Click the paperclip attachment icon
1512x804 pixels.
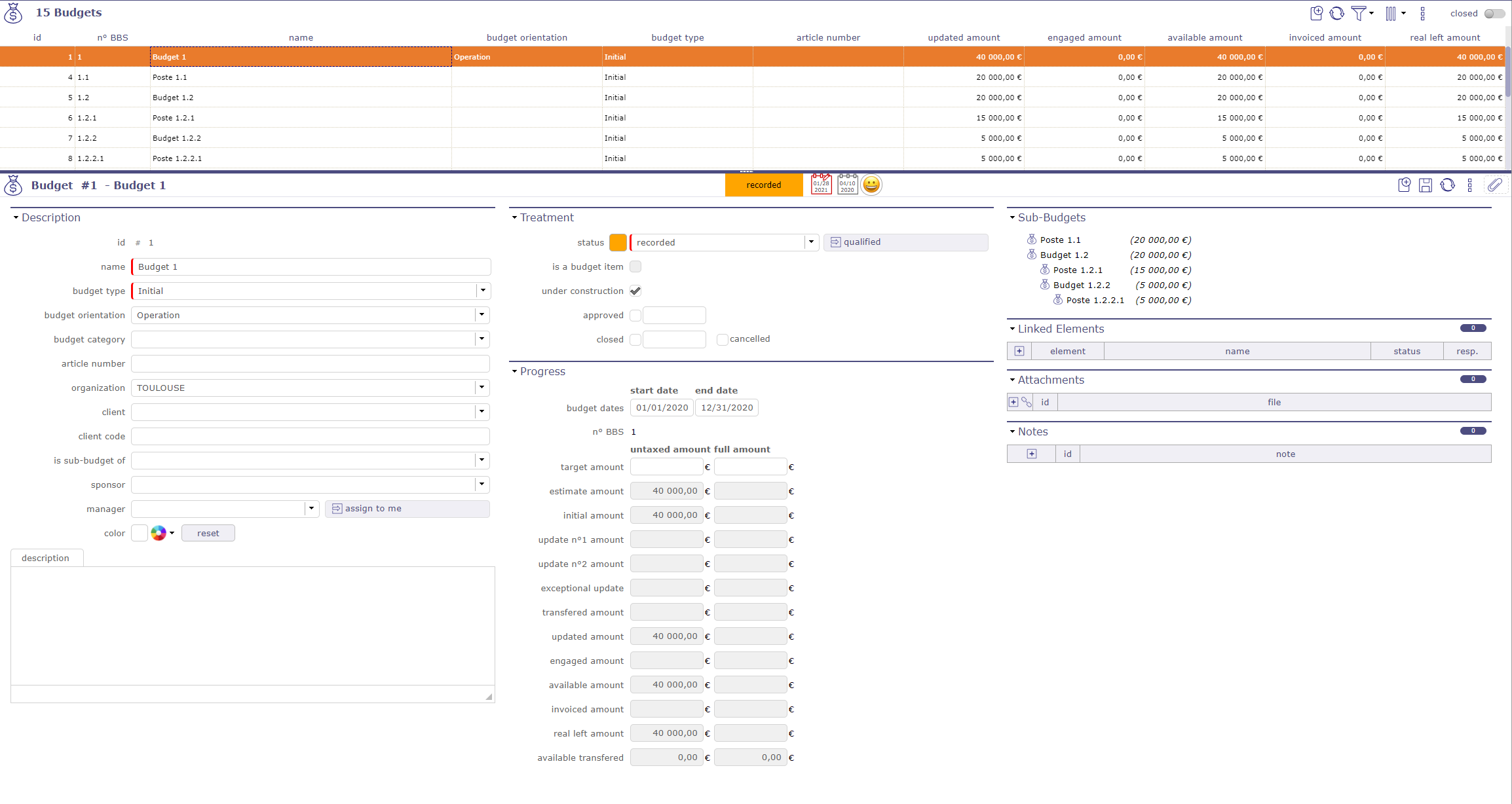1494,185
